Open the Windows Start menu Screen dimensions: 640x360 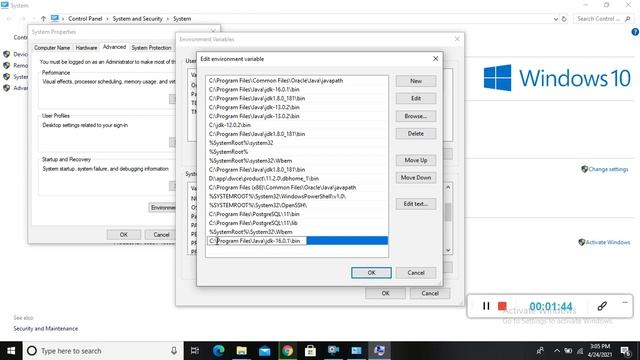11,351
